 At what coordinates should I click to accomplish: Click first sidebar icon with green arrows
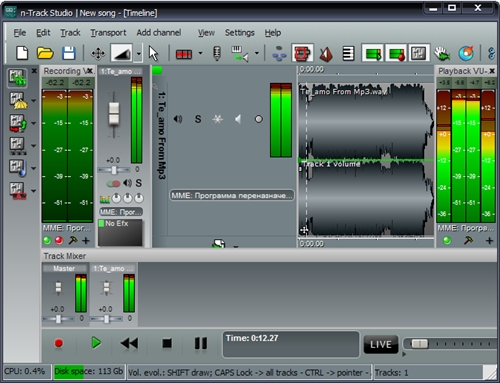(x=17, y=77)
